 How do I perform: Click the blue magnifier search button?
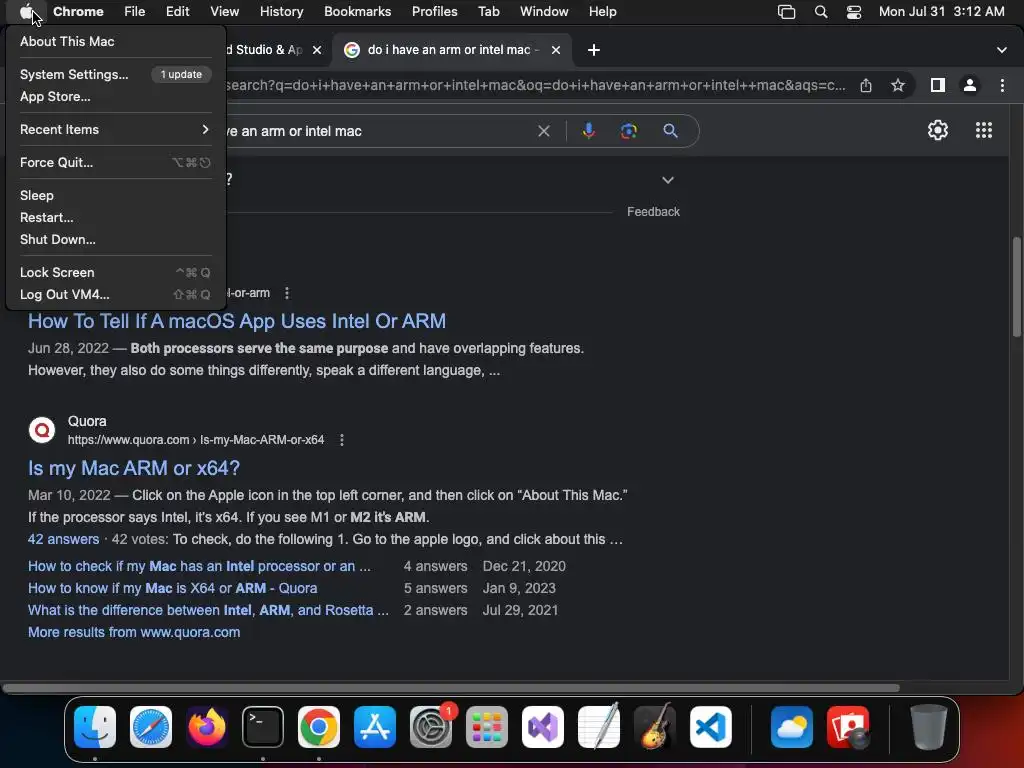[670, 131]
